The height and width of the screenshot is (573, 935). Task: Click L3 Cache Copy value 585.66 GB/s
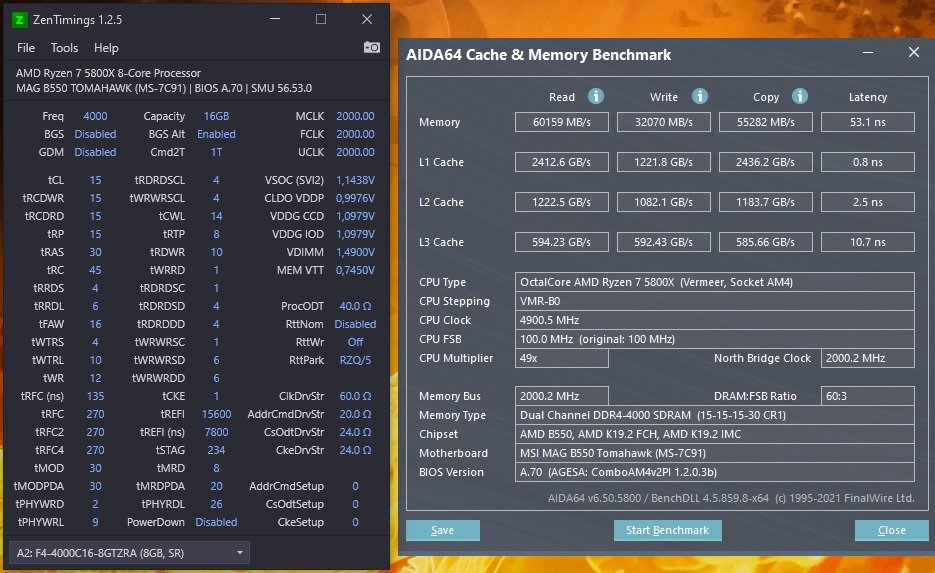click(x=766, y=242)
